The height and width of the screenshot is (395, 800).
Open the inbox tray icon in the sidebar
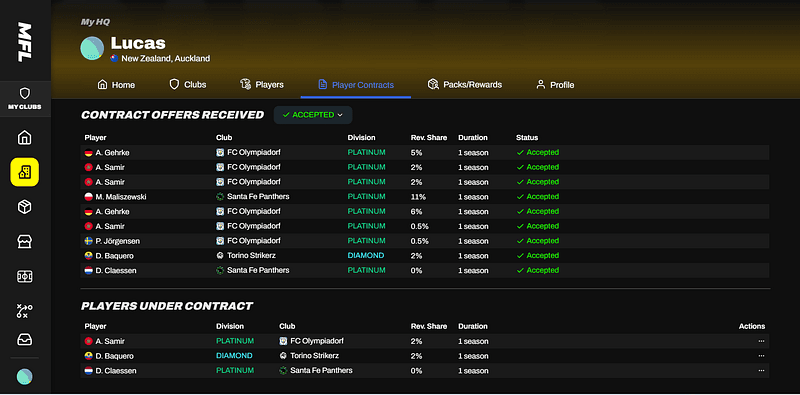24,339
